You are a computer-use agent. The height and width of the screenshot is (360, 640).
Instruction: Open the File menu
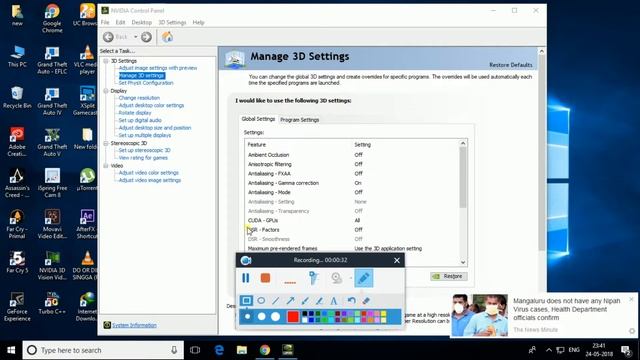point(105,22)
